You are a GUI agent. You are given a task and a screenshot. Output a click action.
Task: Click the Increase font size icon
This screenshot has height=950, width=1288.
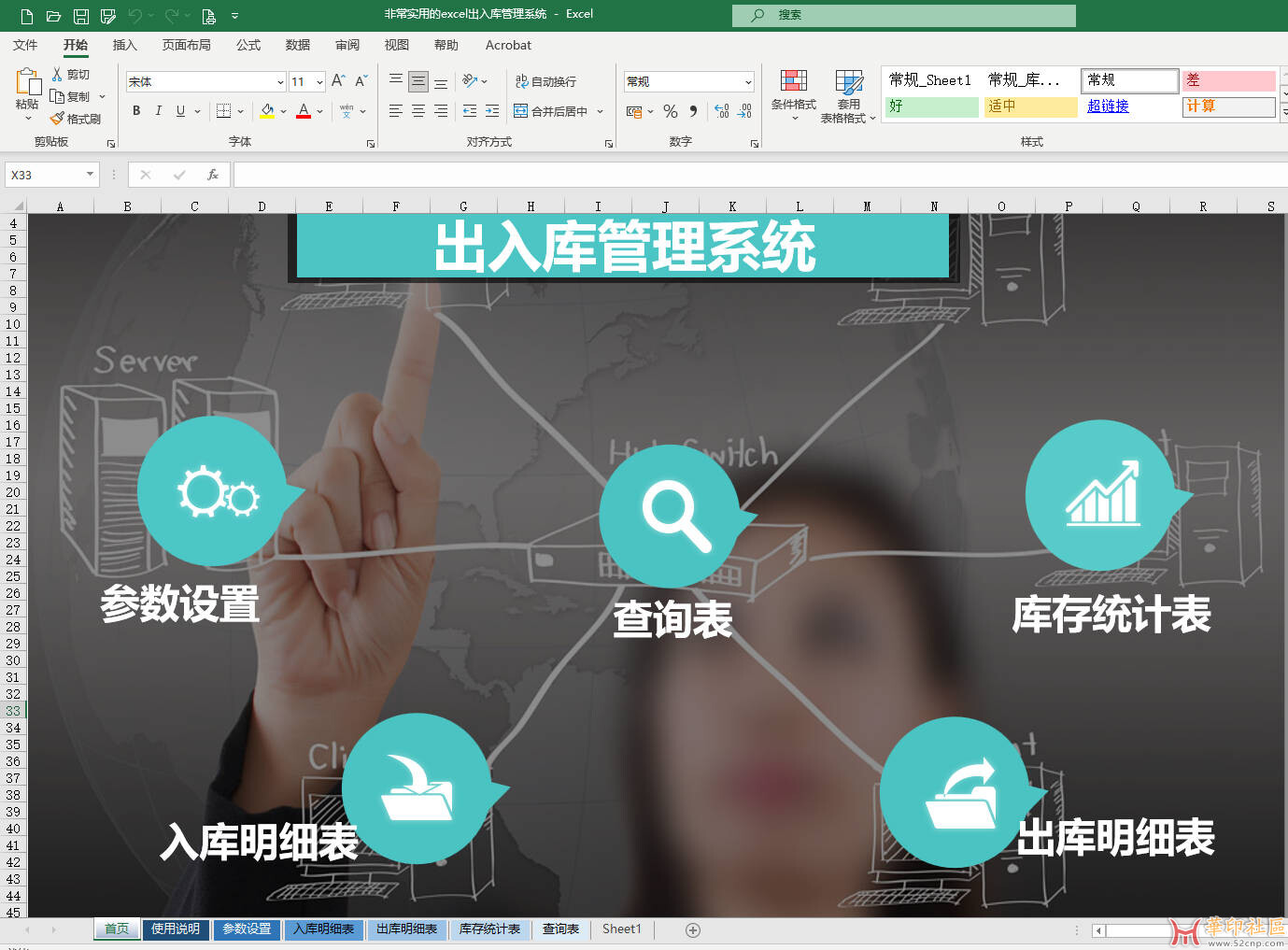coord(338,81)
